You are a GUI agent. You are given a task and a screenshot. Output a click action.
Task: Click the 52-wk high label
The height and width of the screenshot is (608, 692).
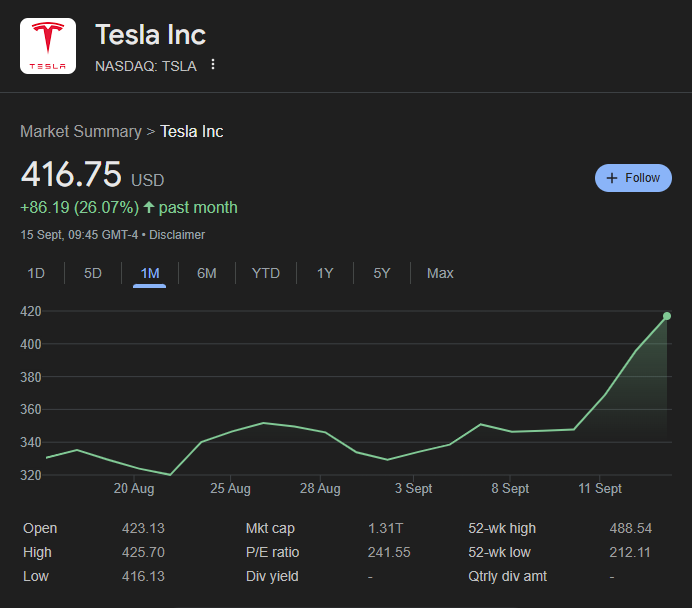[x=502, y=528]
